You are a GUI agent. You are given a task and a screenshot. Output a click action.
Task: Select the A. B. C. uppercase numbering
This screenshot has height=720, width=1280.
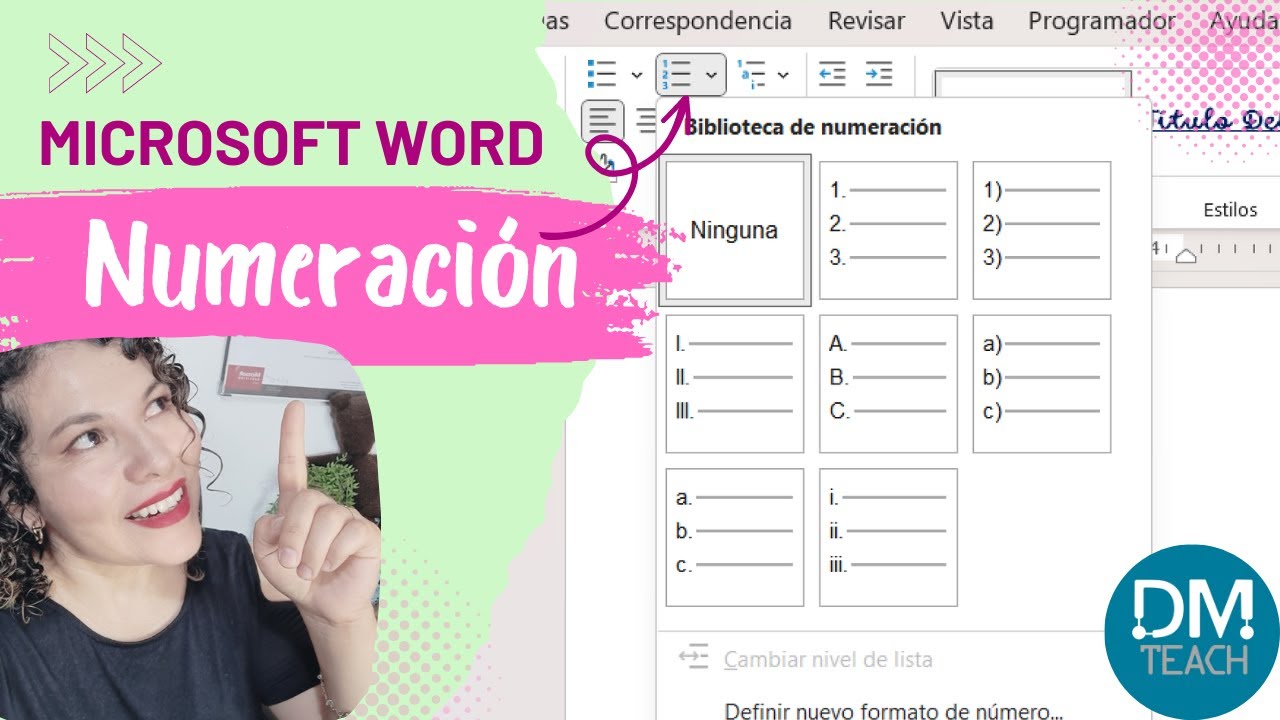click(888, 384)
